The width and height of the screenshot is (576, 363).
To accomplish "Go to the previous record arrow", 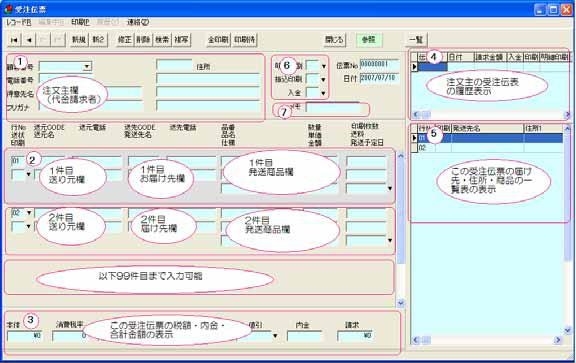I will tap(29, 40).
